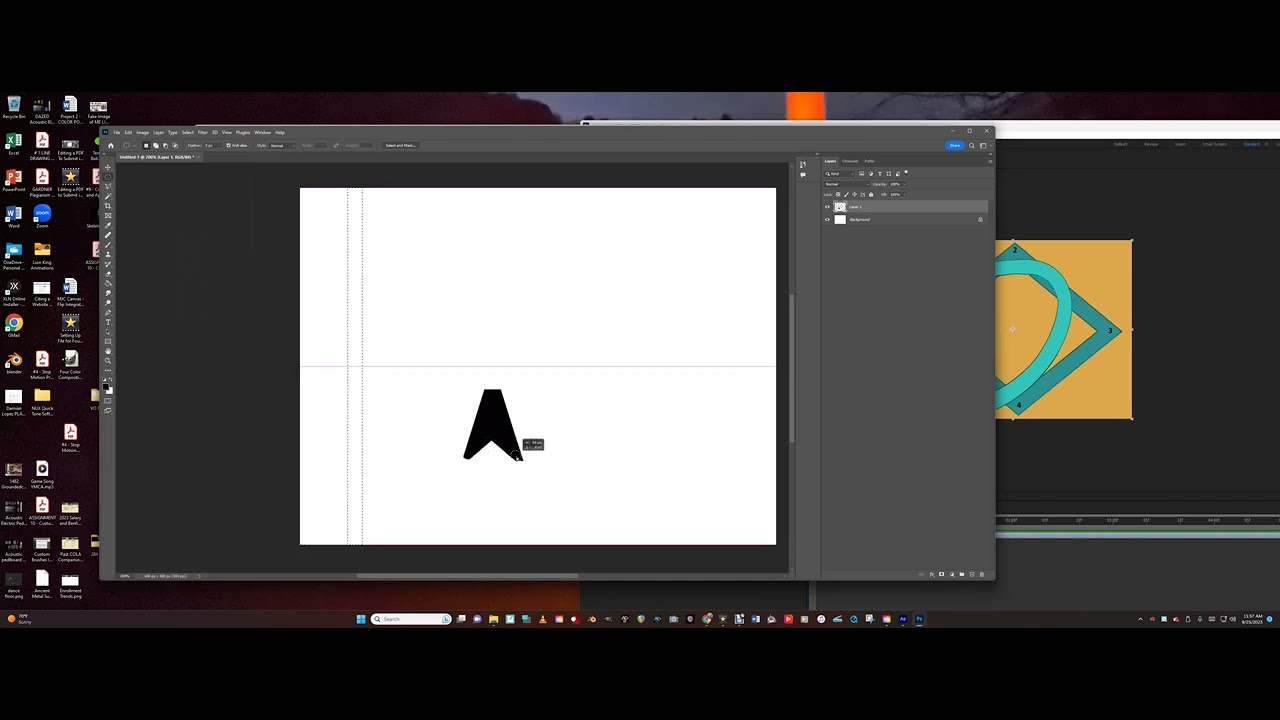Open the Layers panel options menu icon

pyautogui.click(x=990, y=161)
